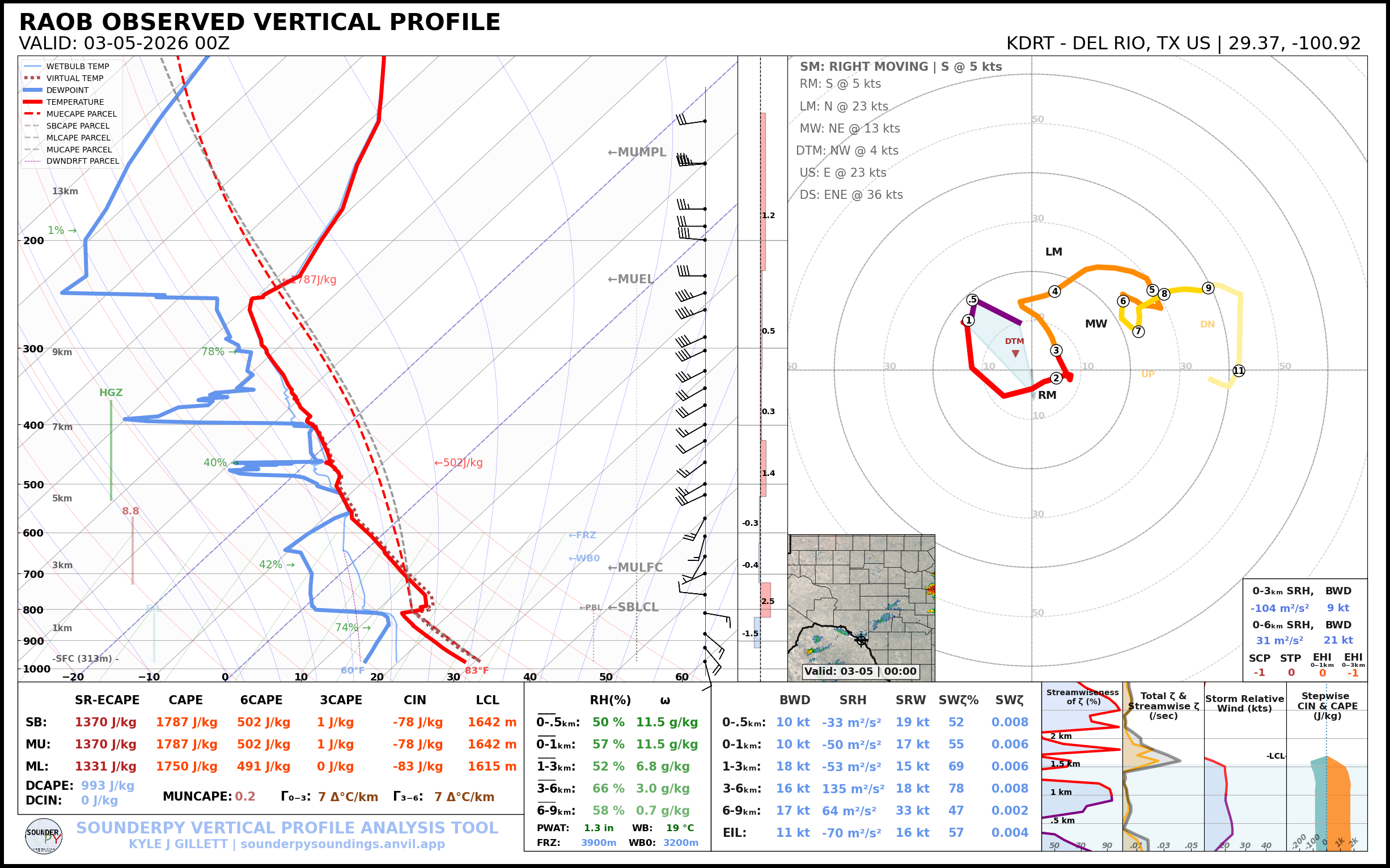Click hodograph height marker number 4

point(1054,292)
